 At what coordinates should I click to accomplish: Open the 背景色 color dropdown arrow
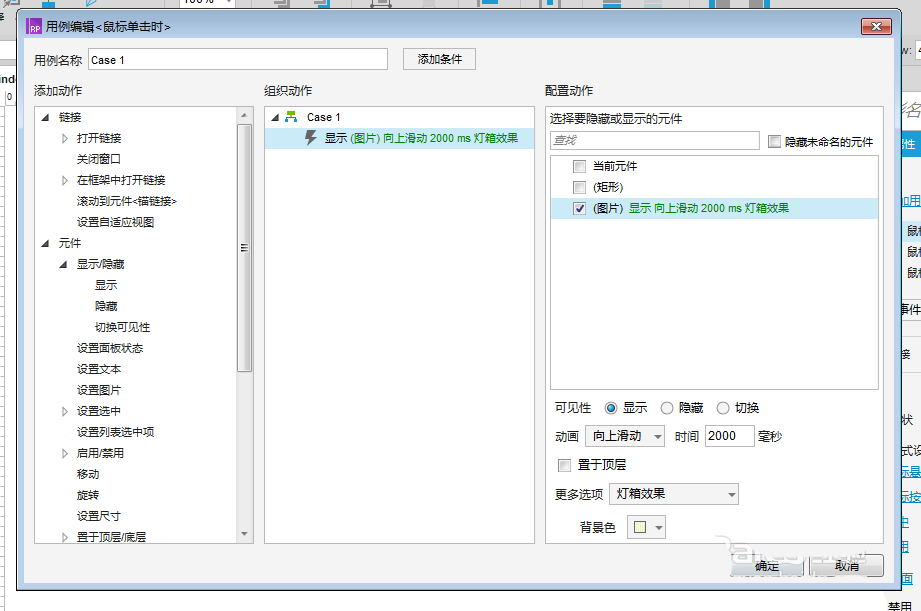[659, 528]
